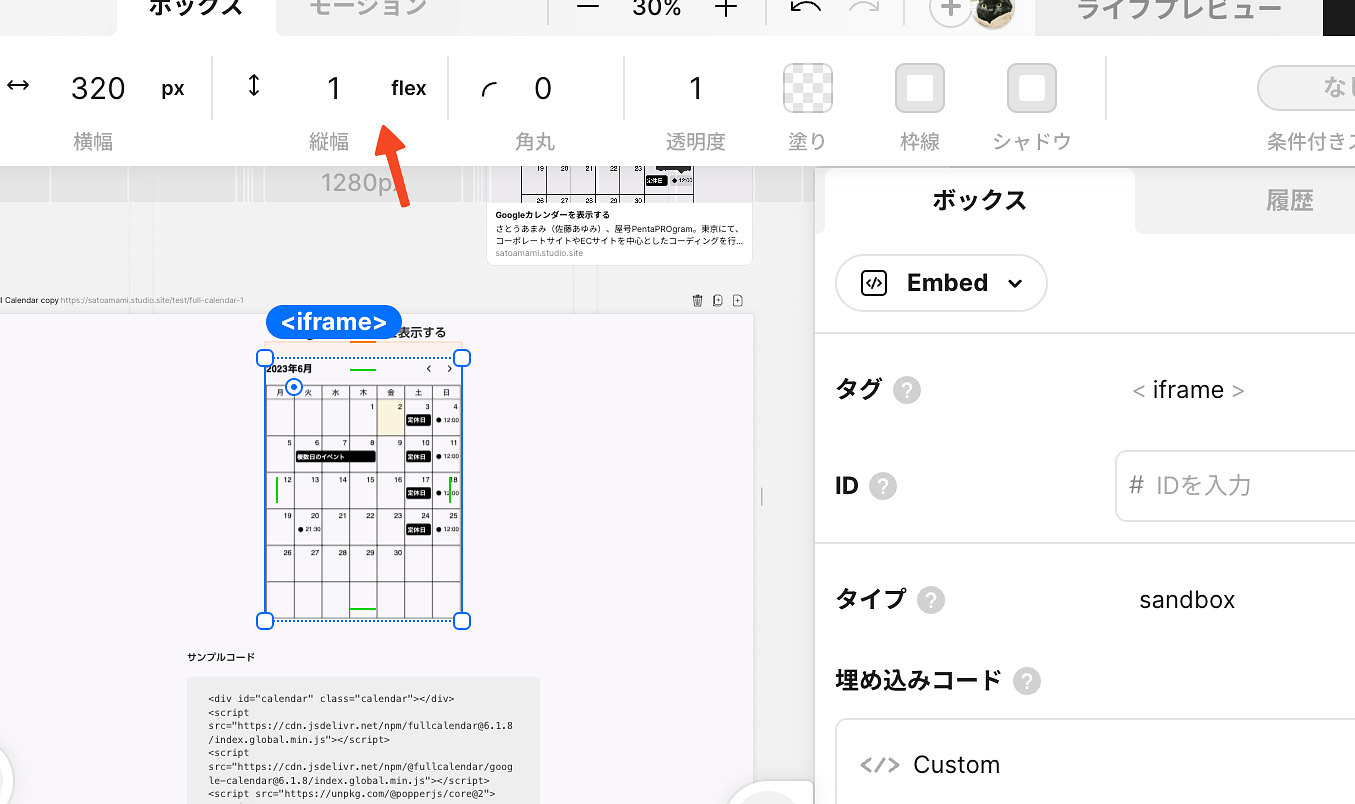This screenshot has height=804, width=1355.
Task: Click the Embed code icon
Action: 874,283
